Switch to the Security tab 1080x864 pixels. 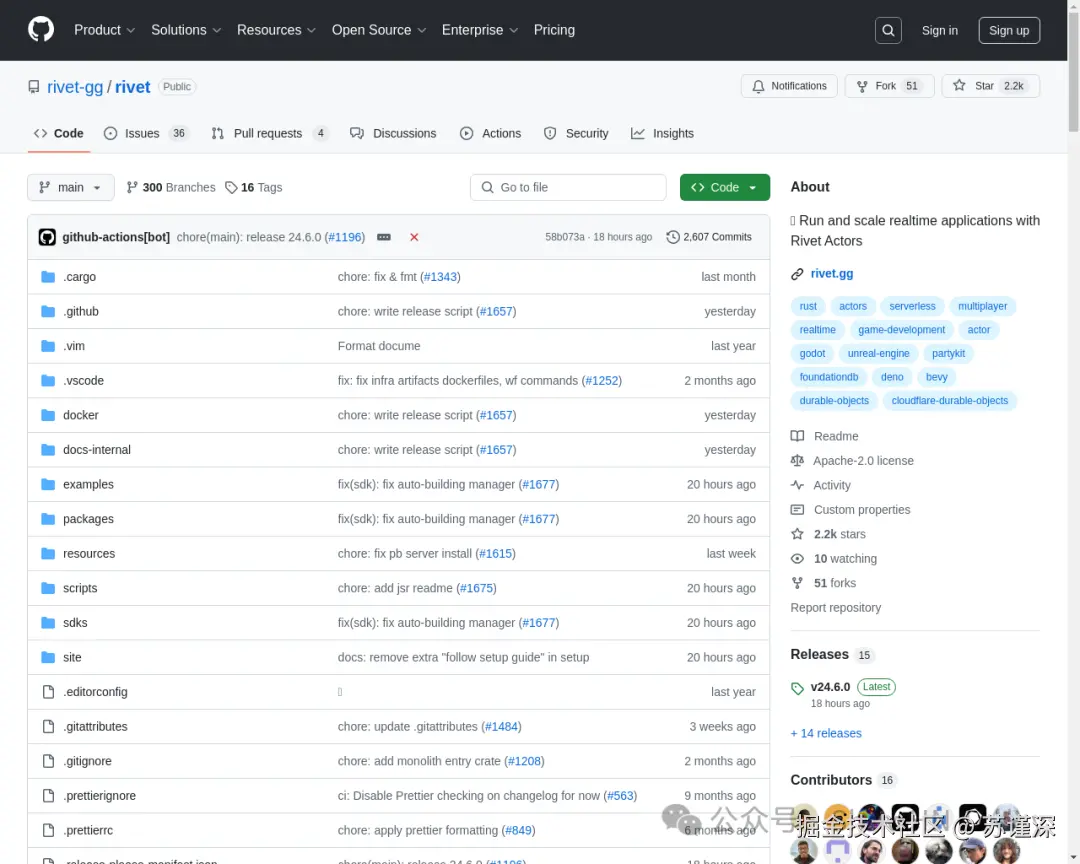point(576,134)
